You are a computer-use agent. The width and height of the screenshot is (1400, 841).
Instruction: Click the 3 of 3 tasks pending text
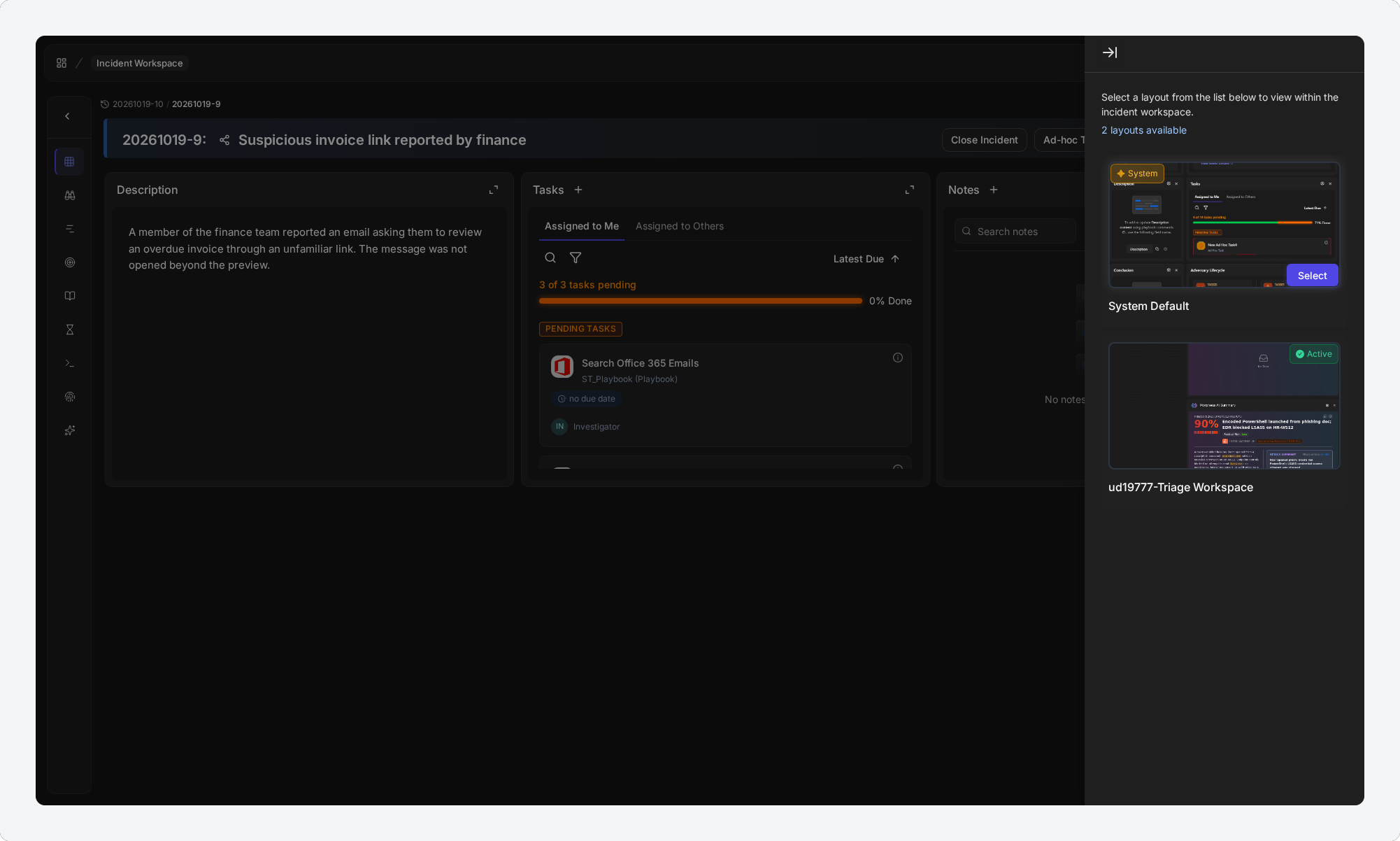[x=587, y=285]
